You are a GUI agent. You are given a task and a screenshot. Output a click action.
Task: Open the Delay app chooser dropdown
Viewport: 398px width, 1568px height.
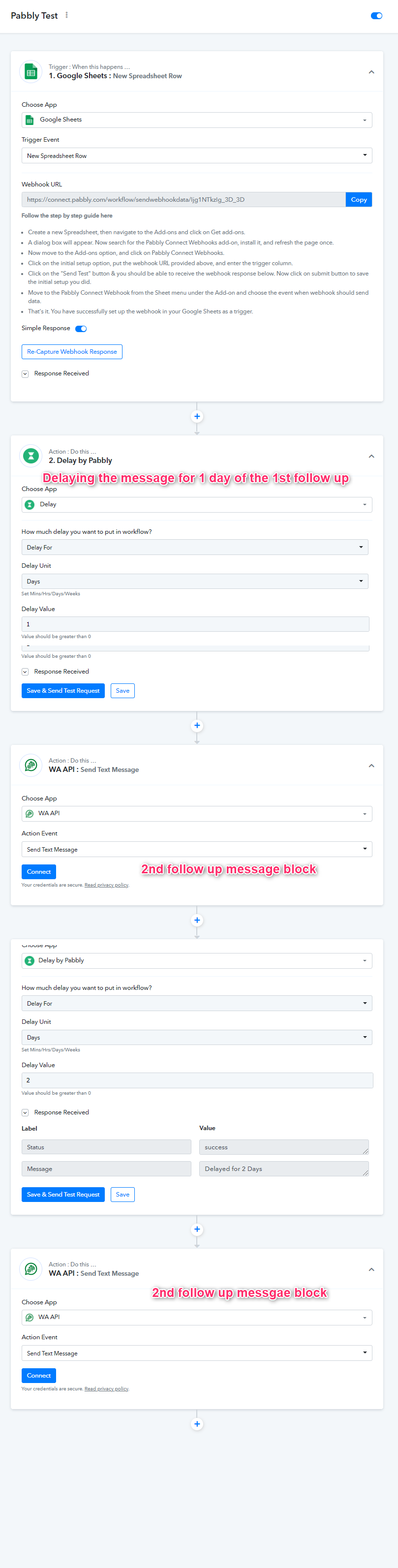(x=197, y=505)
